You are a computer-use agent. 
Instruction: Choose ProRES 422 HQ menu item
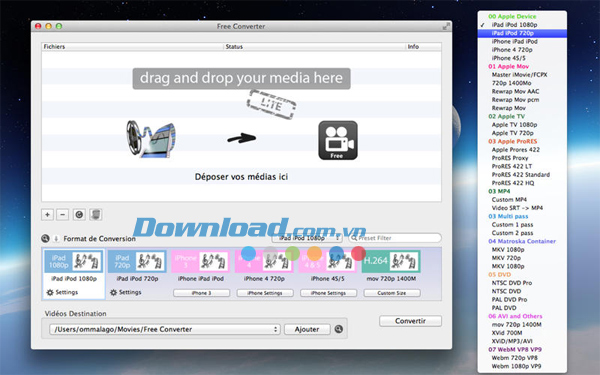522,183
